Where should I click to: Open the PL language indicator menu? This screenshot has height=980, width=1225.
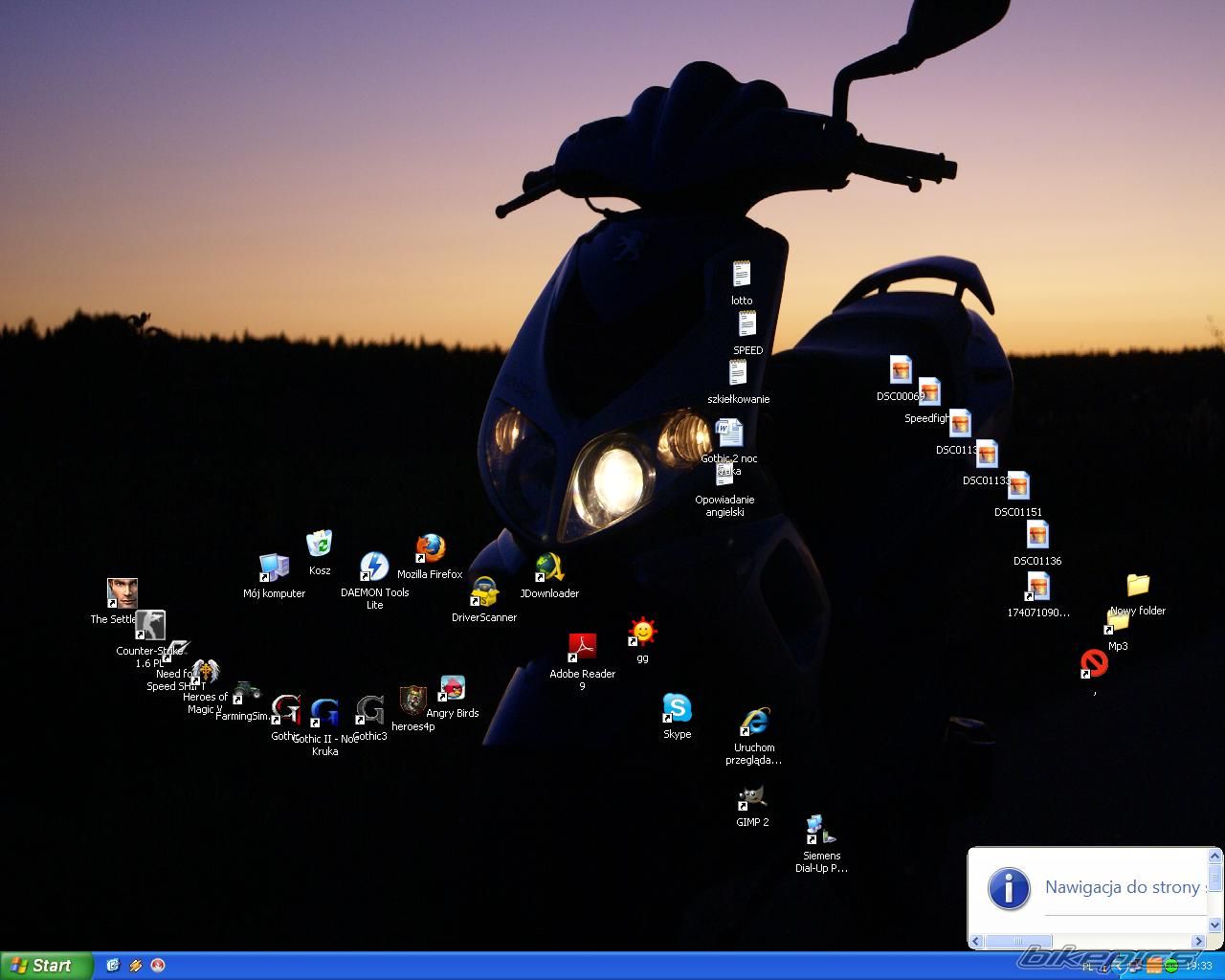click(x=1088, y=967)
